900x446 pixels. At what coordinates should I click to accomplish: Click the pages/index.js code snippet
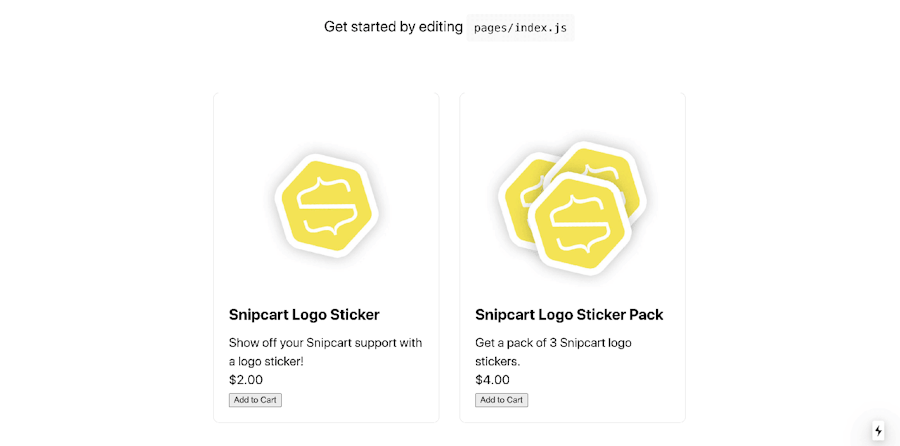(x=520, y=27)
